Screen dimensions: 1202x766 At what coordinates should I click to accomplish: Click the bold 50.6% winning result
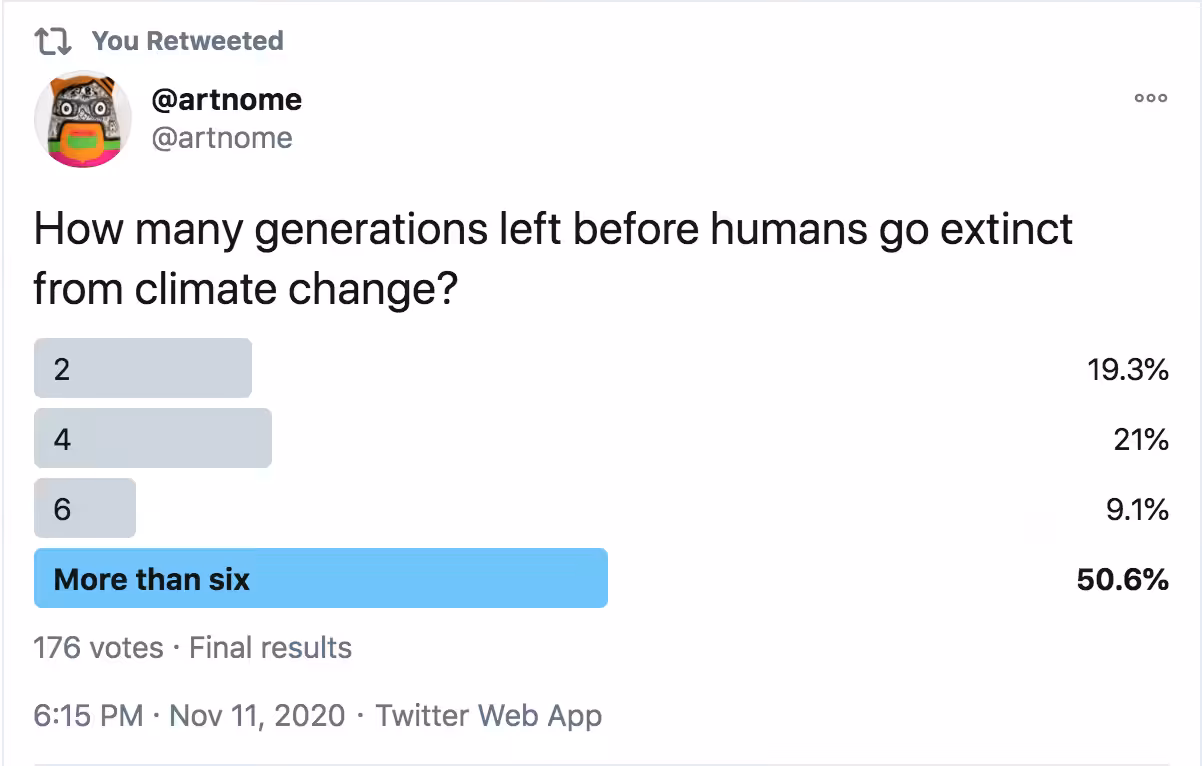click(x=1123, y=580)
